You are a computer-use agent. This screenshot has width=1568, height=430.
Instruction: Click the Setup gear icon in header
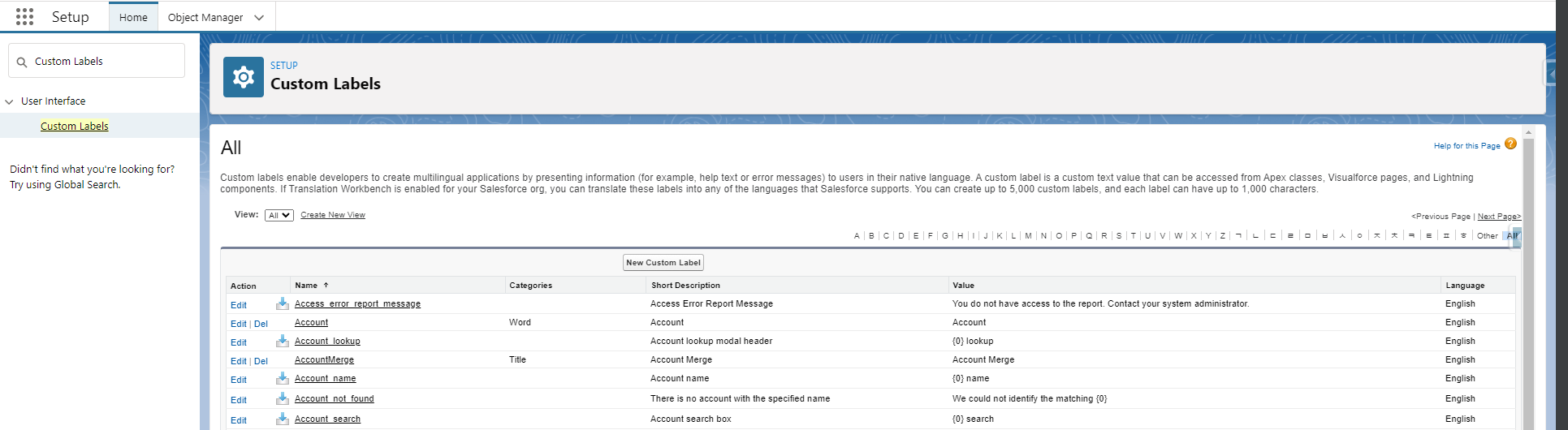coord(244,77)
